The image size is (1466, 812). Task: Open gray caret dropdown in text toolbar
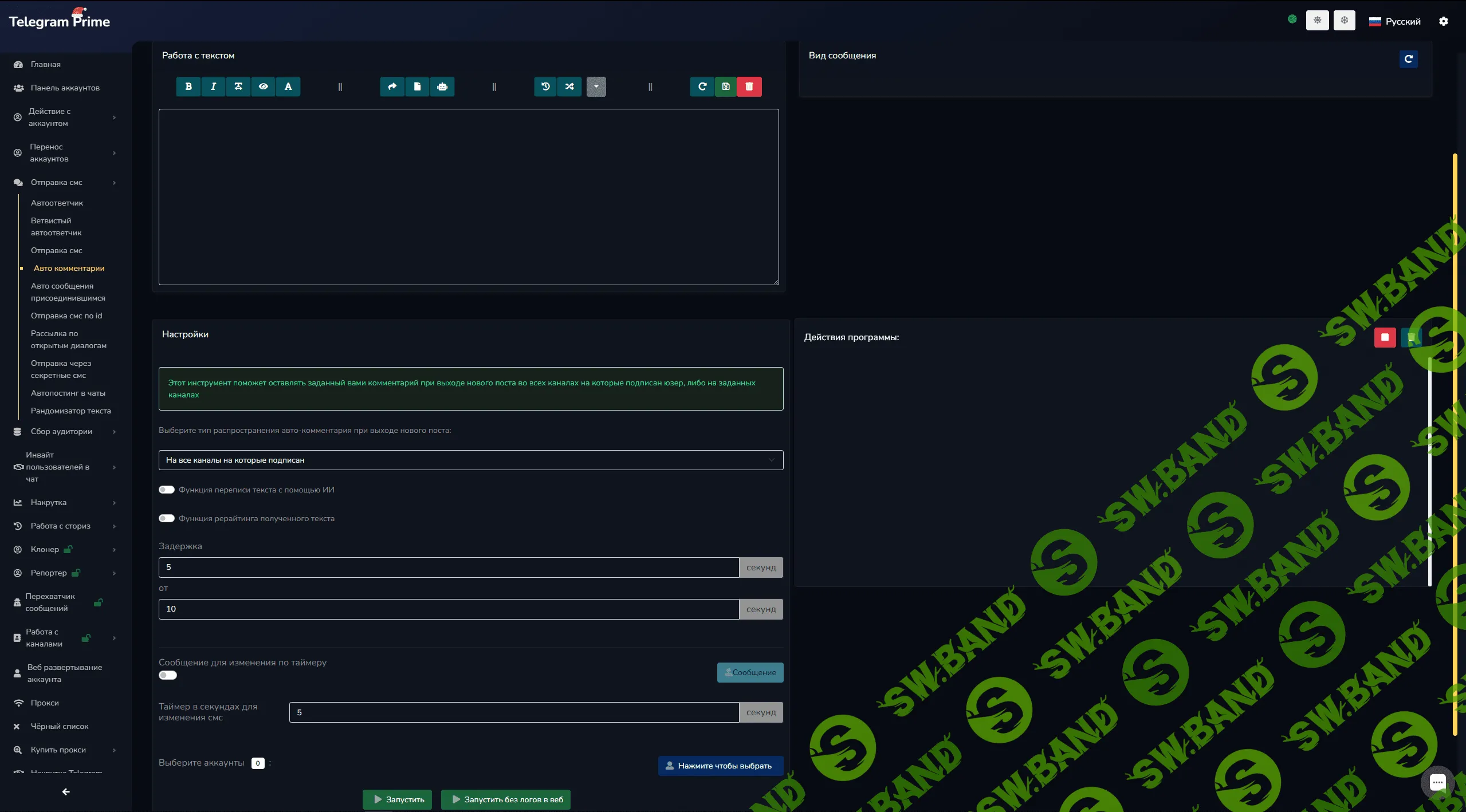[596, 86]
